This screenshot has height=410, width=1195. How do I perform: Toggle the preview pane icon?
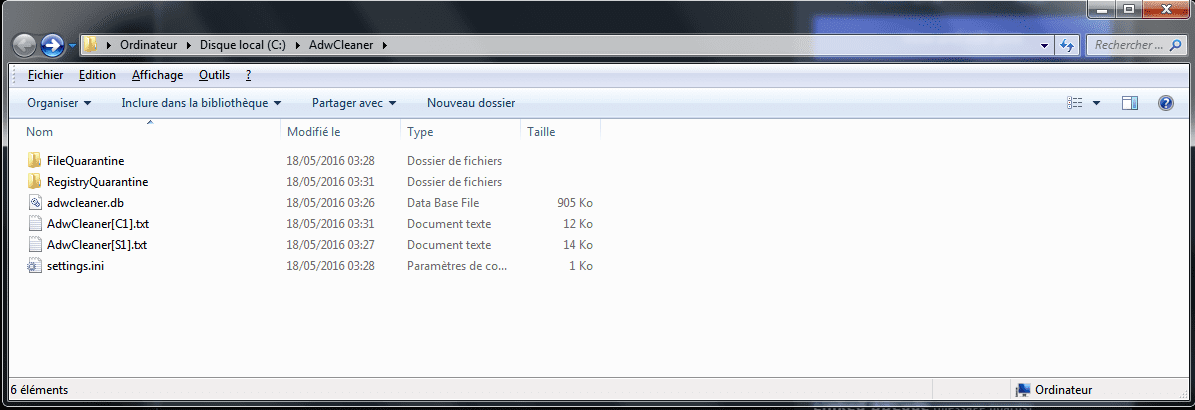coord(1129,103)
